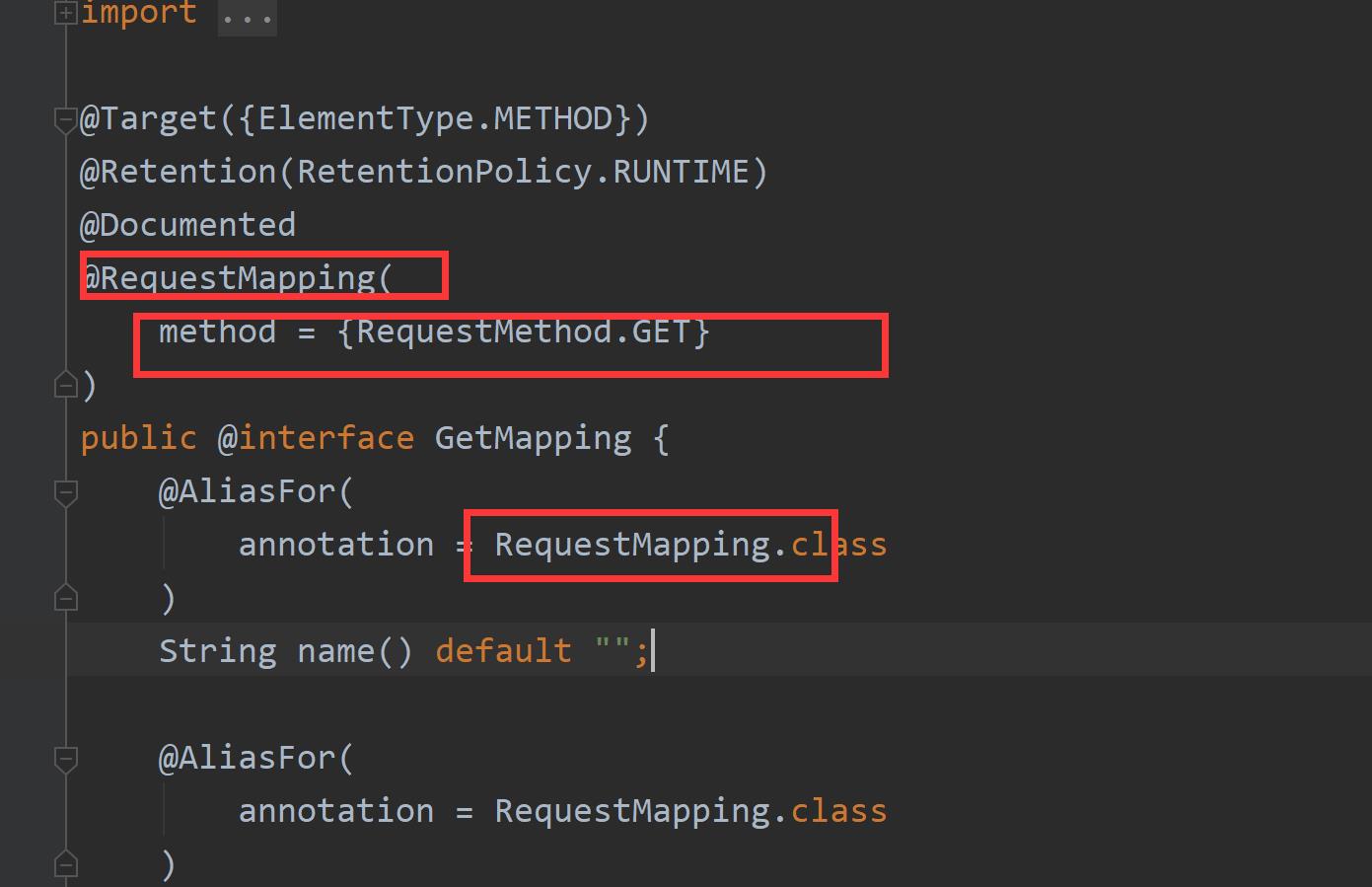
Task: Click the "method" attribute name
Action: coord(217,332)
